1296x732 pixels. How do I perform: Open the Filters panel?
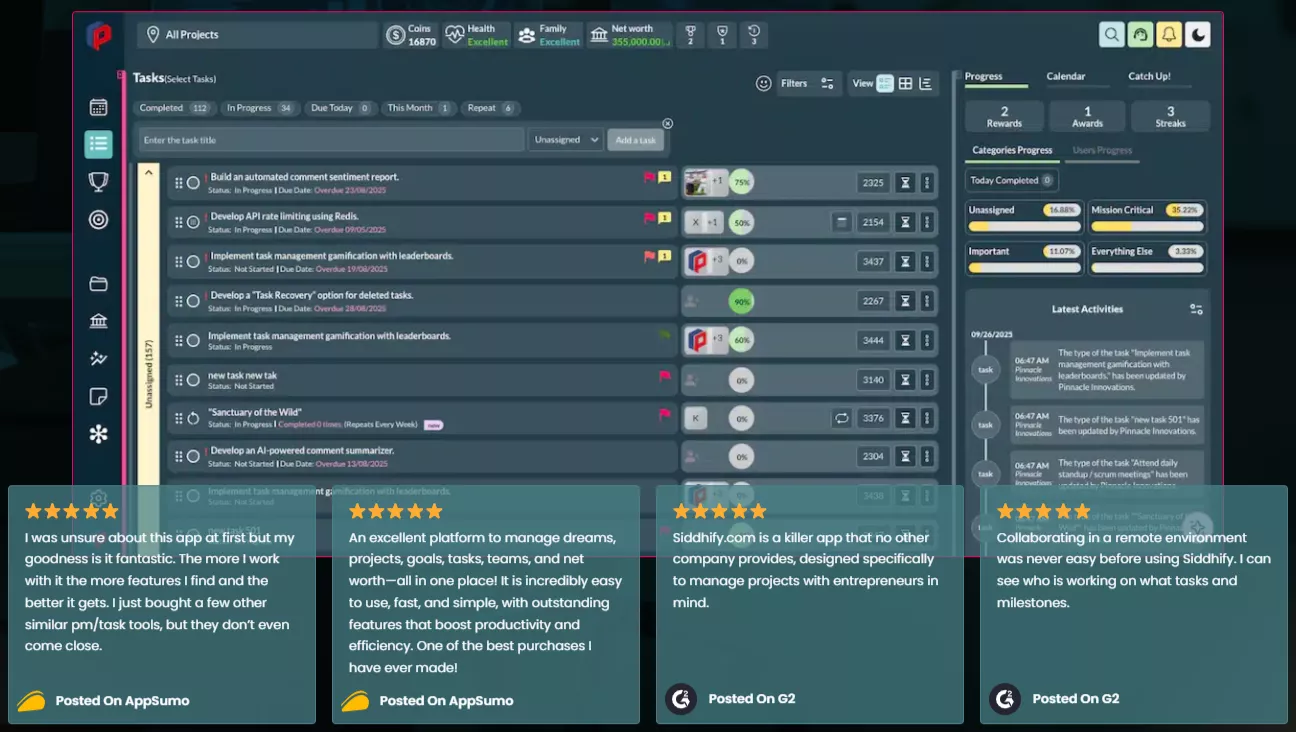click(x=809, y=84)
